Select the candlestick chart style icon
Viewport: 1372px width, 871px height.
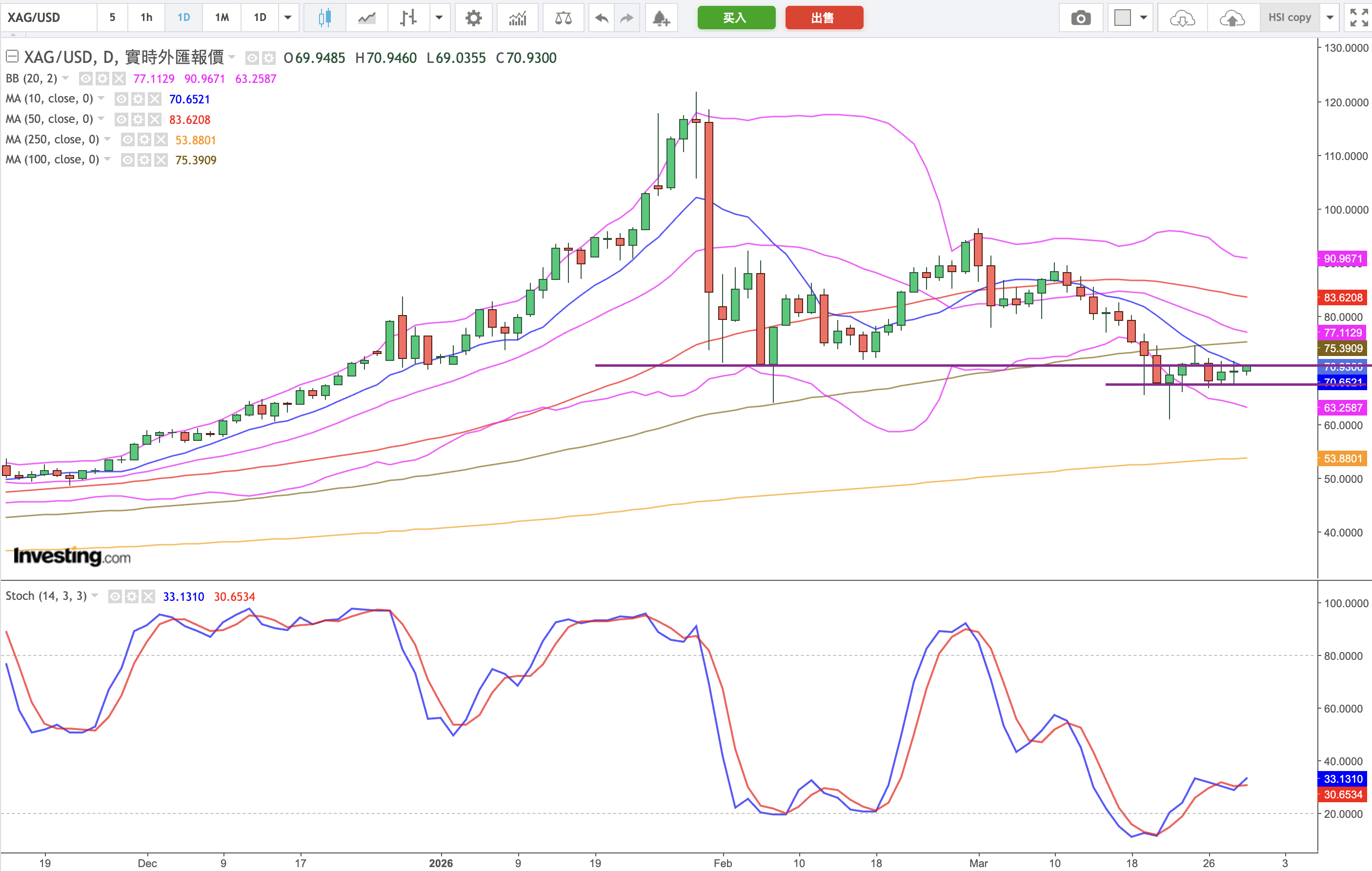pyautogui.click(x=324, y=18)
